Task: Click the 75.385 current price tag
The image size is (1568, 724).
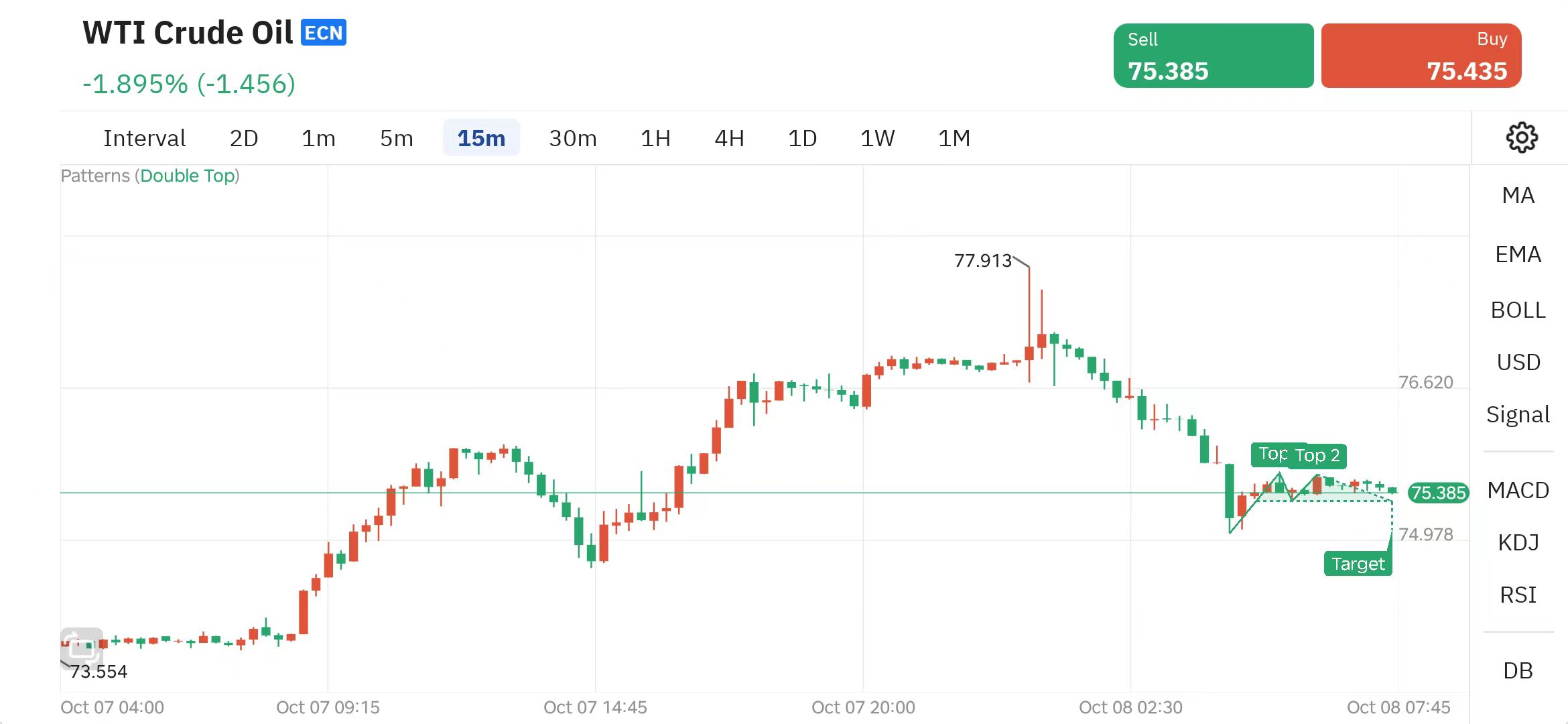Action: (1438, 493)
